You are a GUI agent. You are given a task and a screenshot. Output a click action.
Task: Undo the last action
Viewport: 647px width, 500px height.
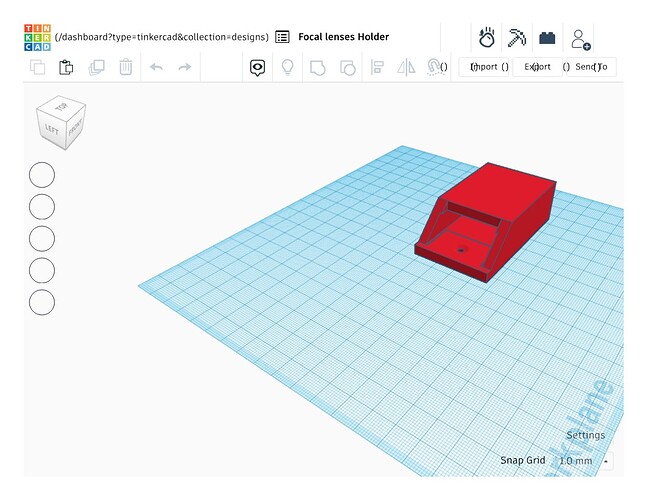[156, 67]
